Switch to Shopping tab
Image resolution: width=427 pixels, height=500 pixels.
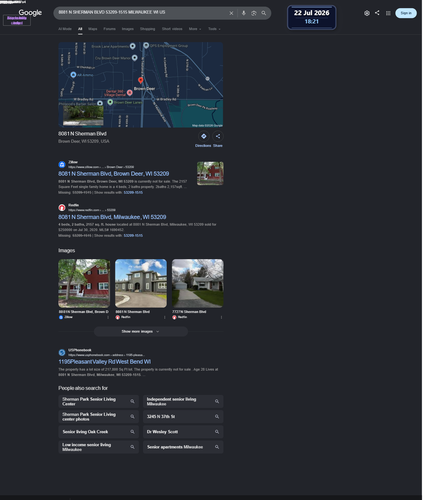point(147,29)
